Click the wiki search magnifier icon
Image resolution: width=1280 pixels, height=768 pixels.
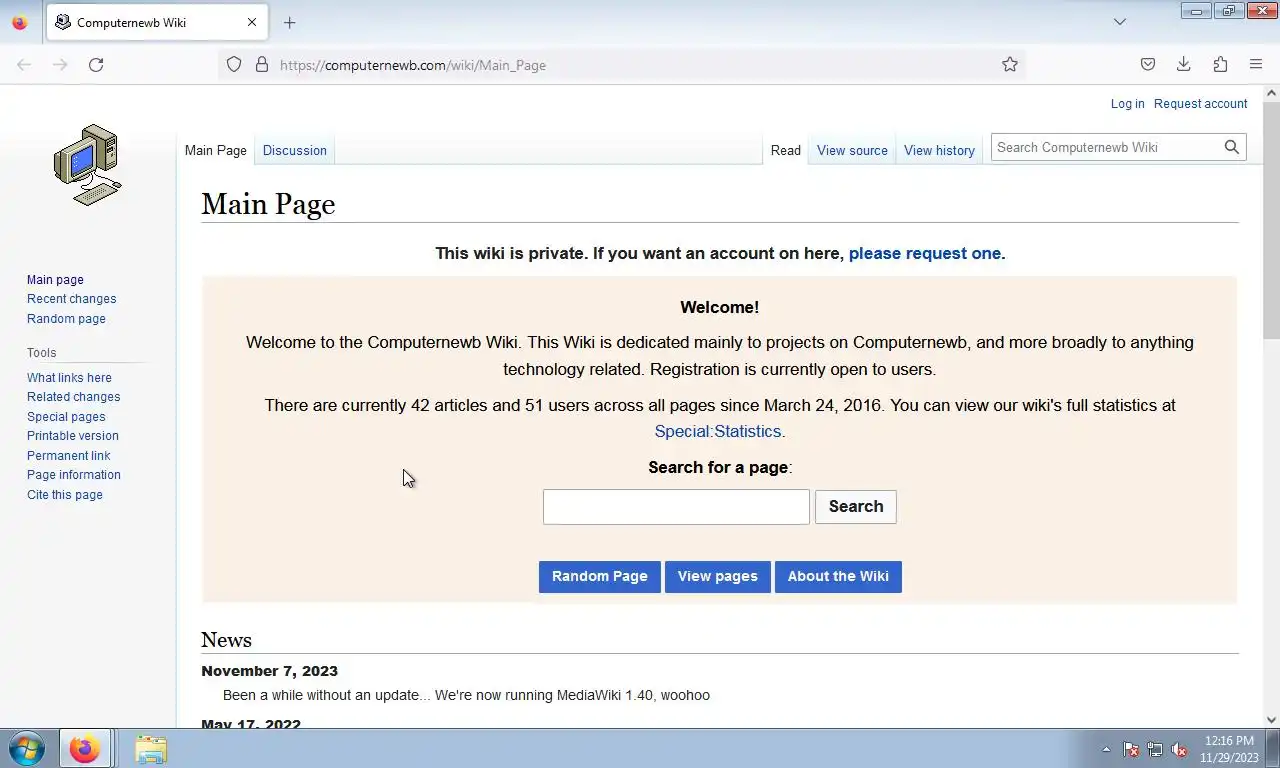pyautogui.click(x=1232, y=147)
